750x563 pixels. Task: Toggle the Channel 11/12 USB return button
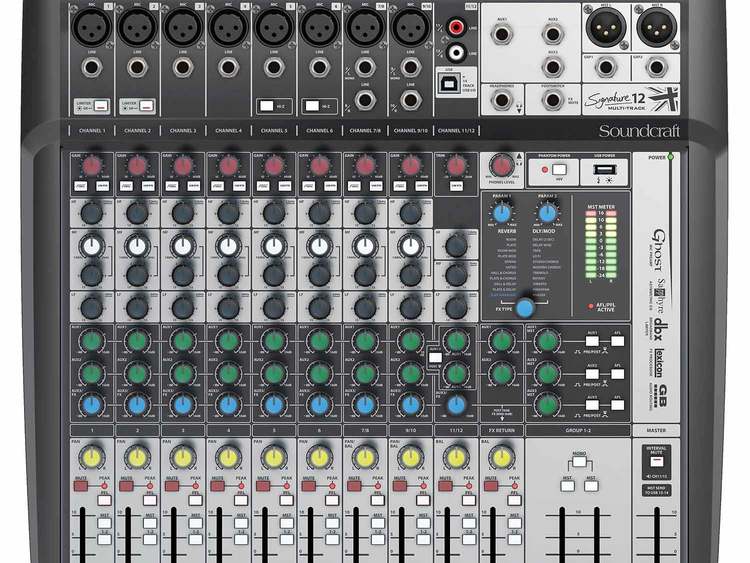tap(456, 186)
